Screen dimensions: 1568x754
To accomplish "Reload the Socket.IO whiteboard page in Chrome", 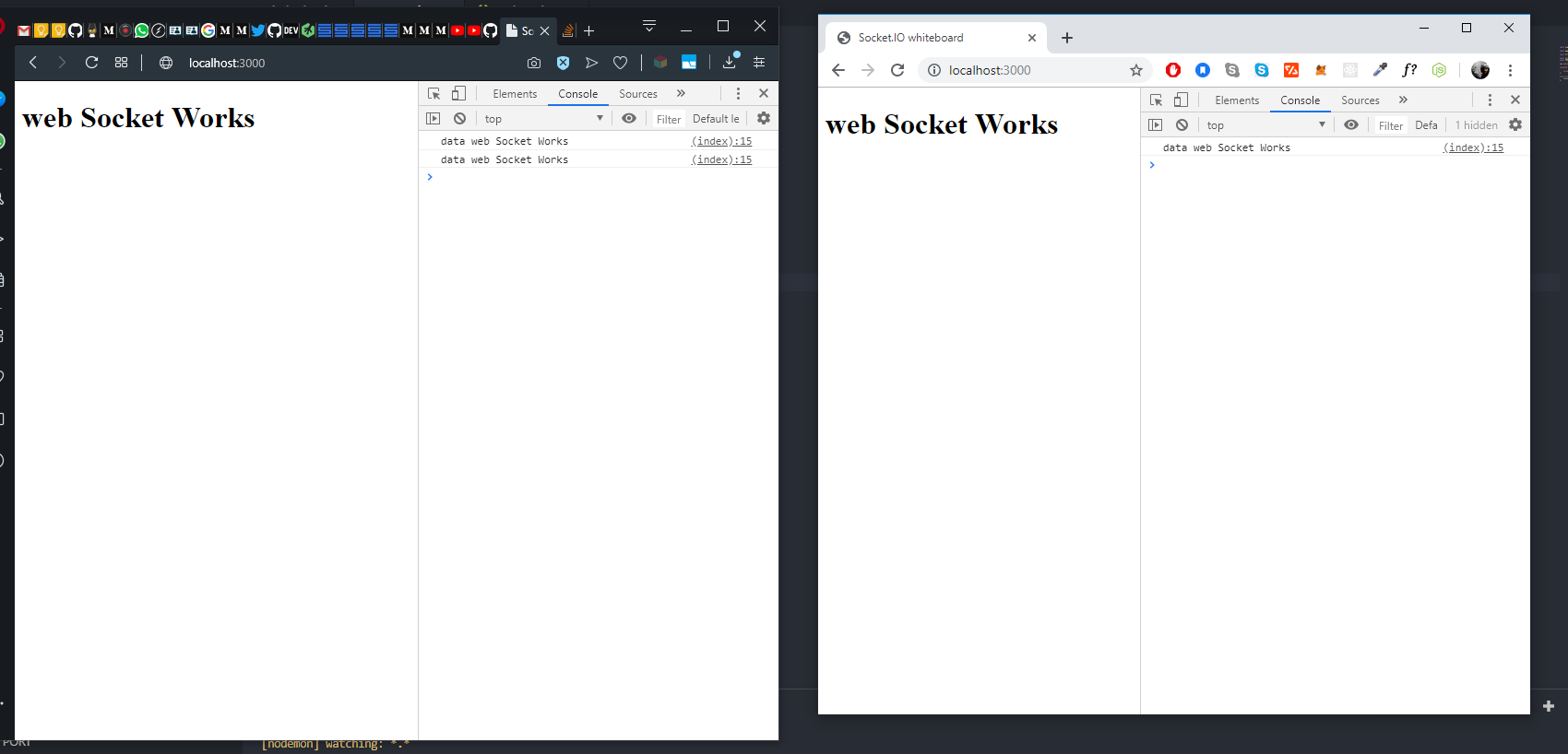I will 897,70.
